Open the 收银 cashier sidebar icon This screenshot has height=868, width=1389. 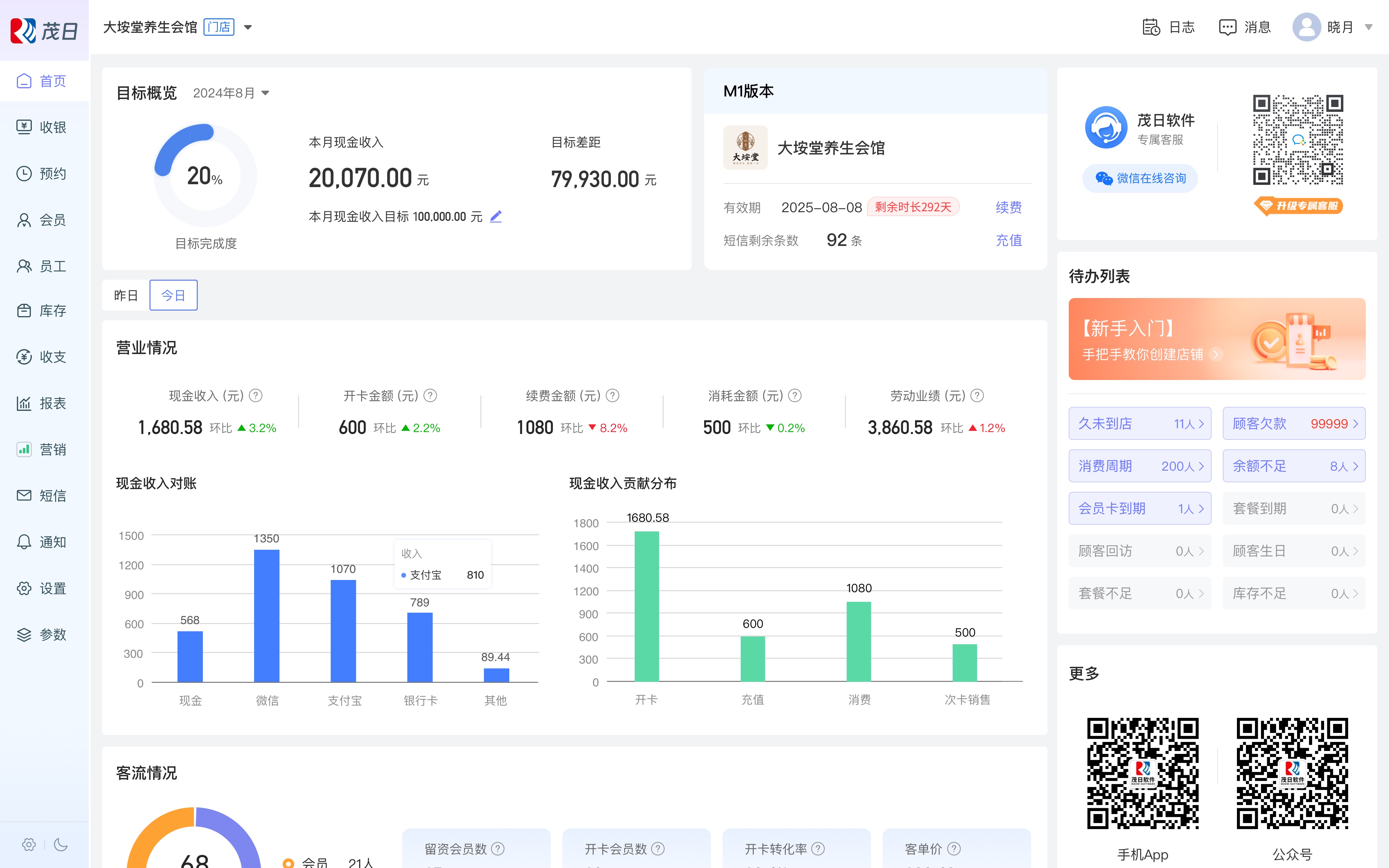pyautogui.click(x=24, y=127)
